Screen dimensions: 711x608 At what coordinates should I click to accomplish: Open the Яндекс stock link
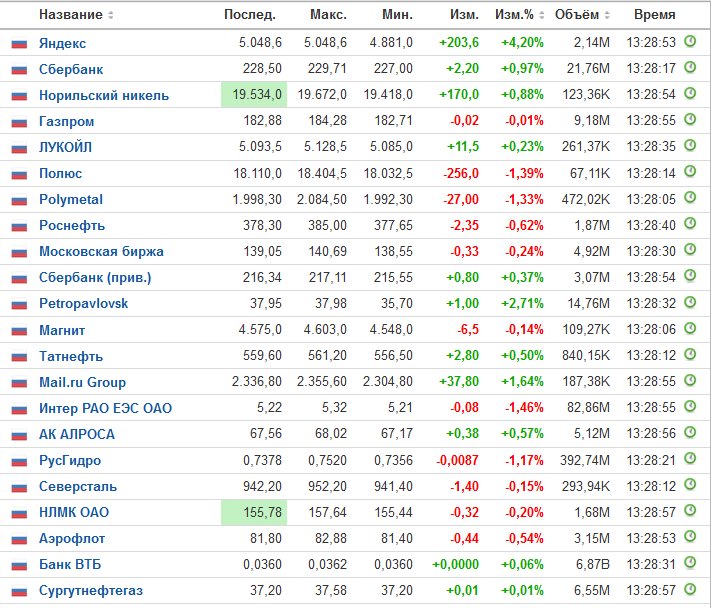(62, 43)
